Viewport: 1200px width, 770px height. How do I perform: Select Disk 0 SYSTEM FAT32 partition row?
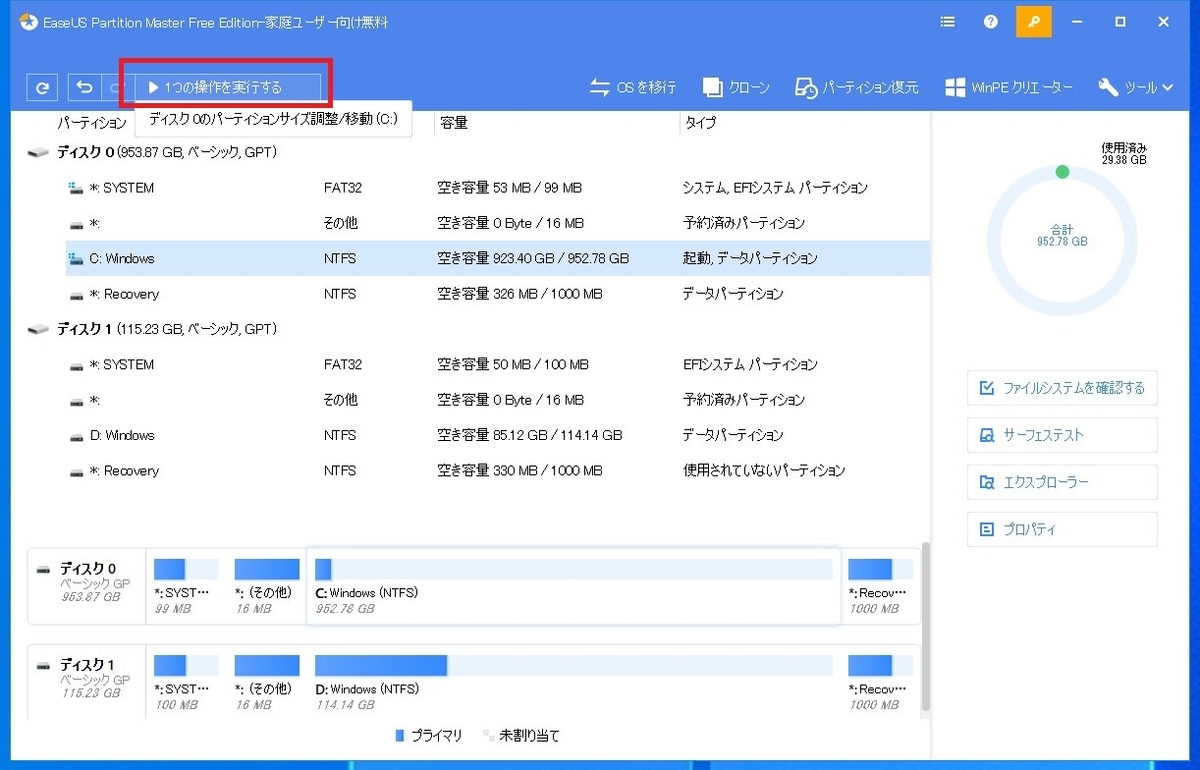[498, 188]
